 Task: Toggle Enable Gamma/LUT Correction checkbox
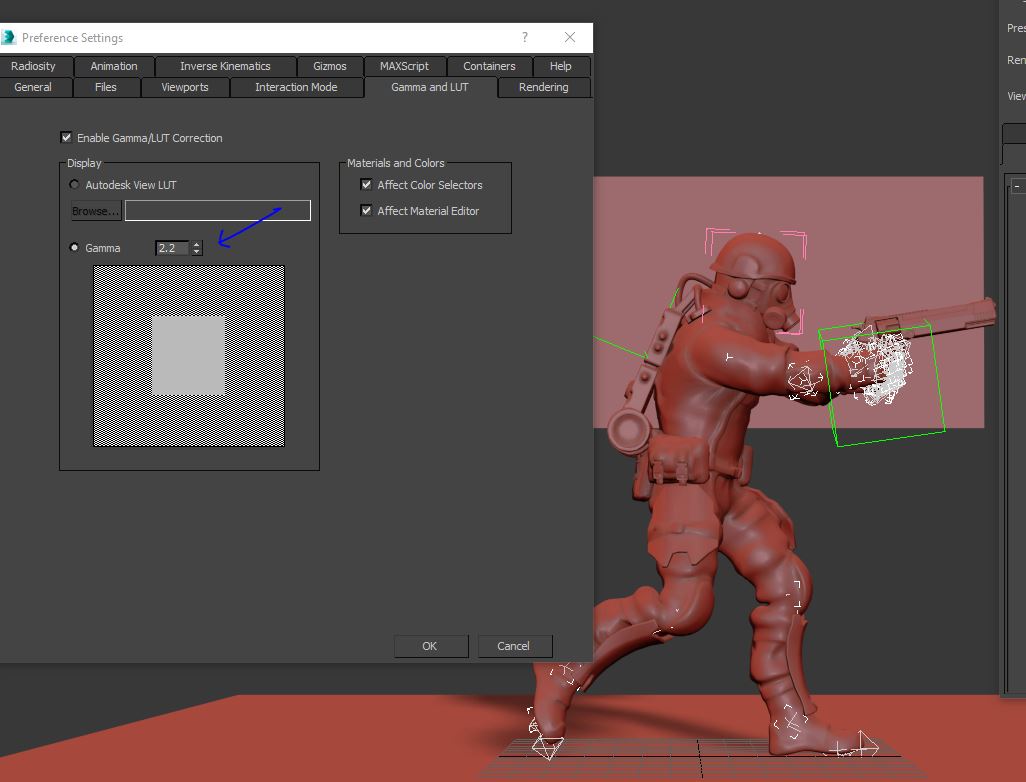(x=66, y=137)
